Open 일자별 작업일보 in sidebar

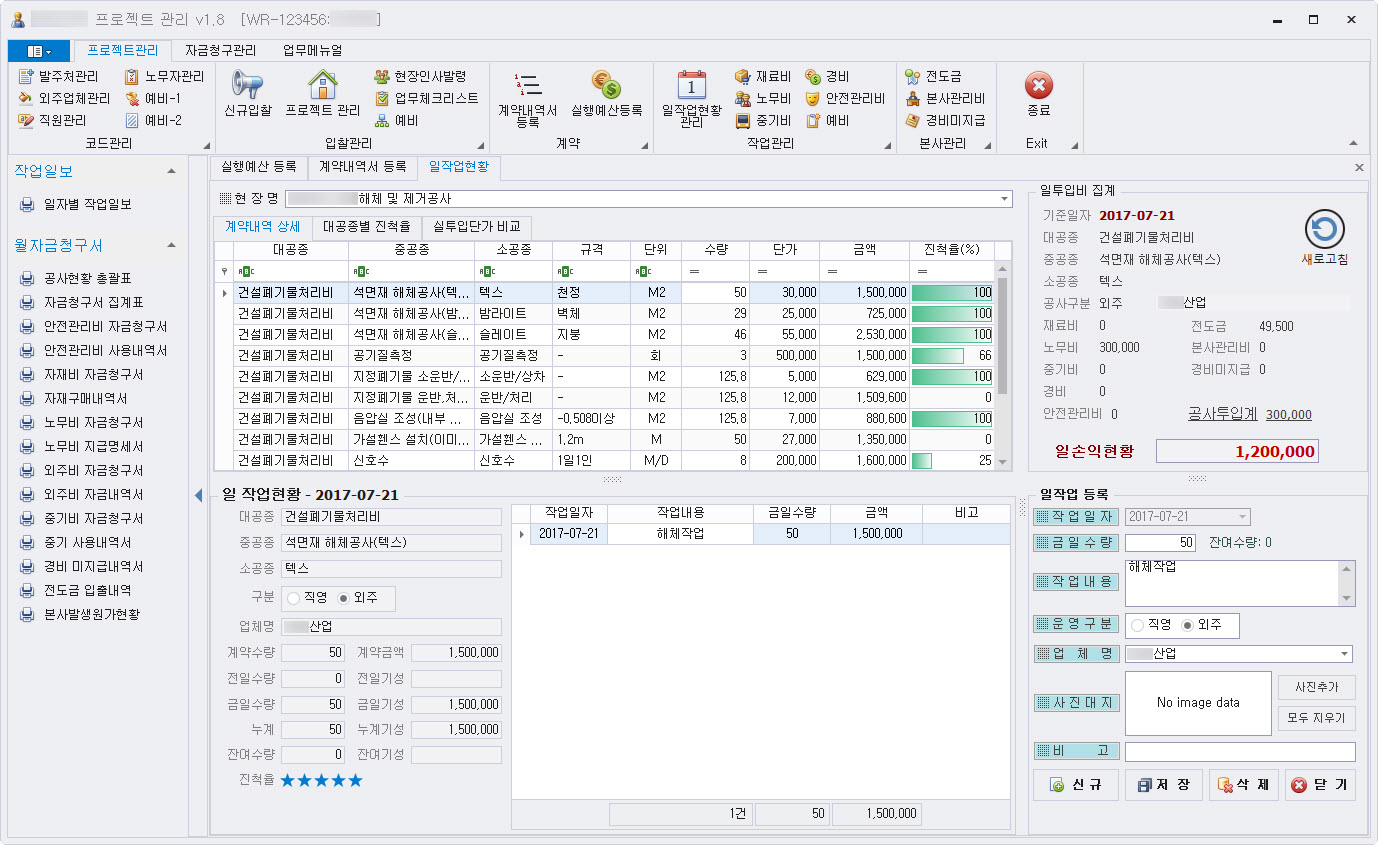[x=87, y=205]
